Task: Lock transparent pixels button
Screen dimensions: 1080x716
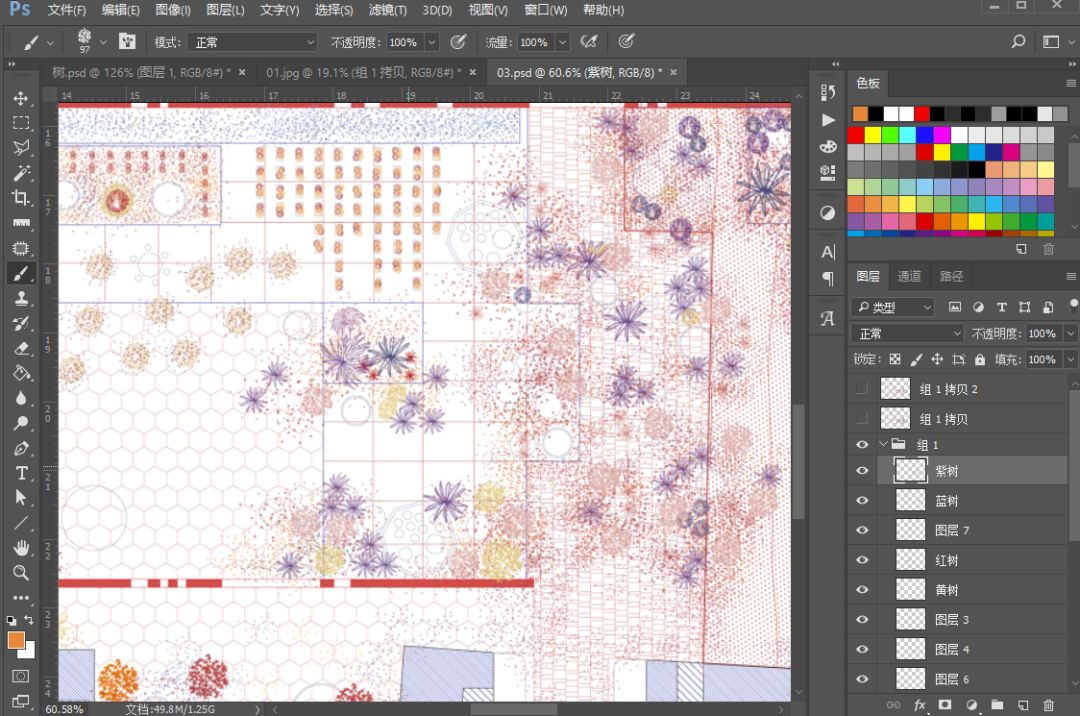Action: (x=895, y=359)
